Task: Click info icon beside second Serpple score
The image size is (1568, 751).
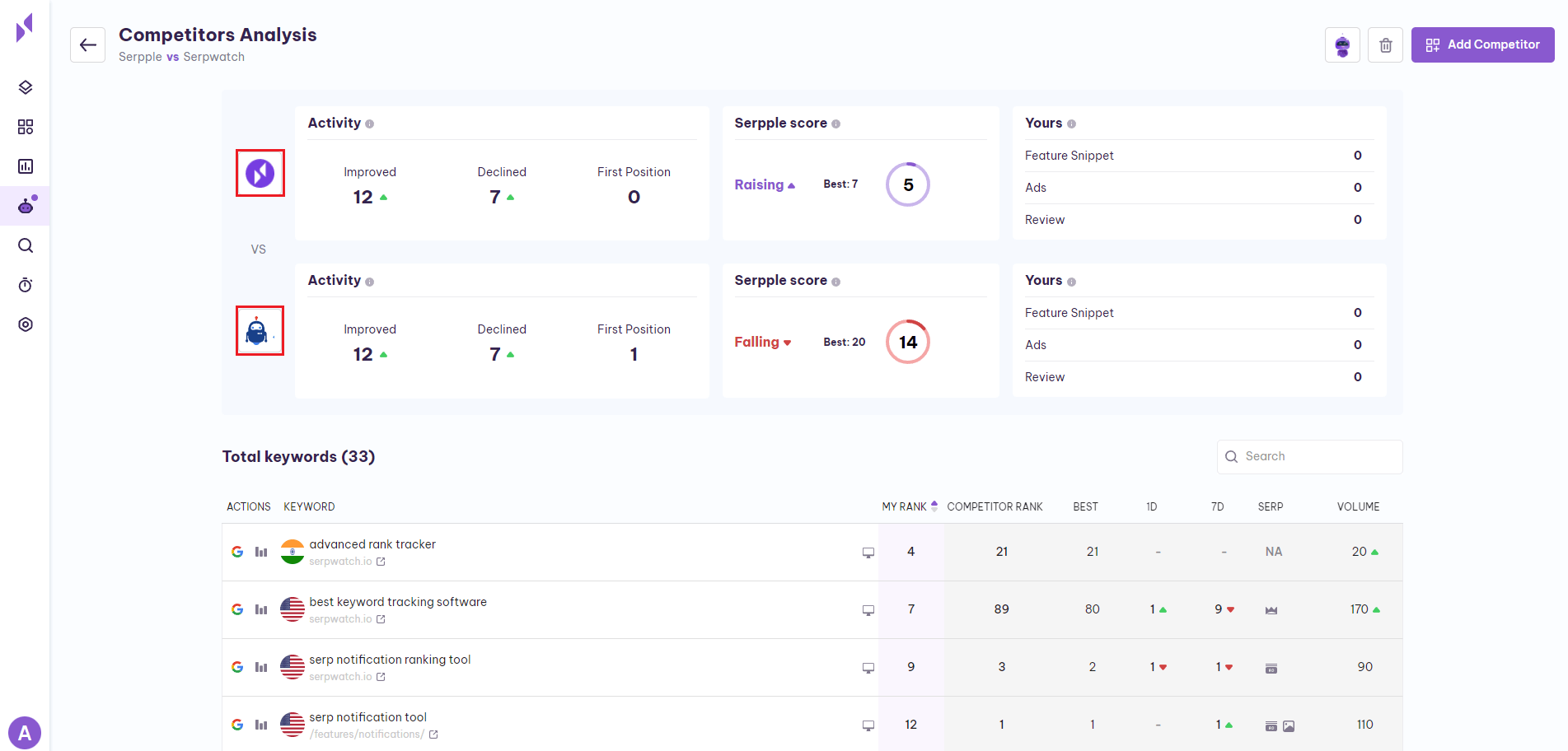Action: tap(835, 282)
